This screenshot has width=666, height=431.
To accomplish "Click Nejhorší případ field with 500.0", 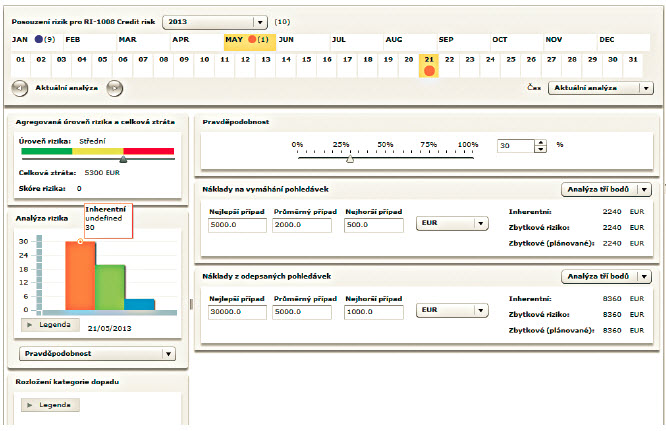I will click(374, 225).
